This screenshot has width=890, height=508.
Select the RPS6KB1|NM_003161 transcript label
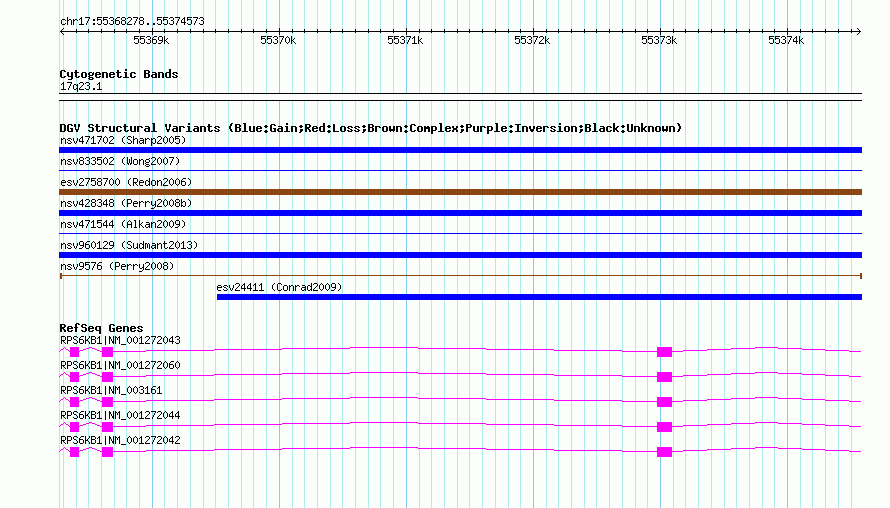click(x=111, y=391)
